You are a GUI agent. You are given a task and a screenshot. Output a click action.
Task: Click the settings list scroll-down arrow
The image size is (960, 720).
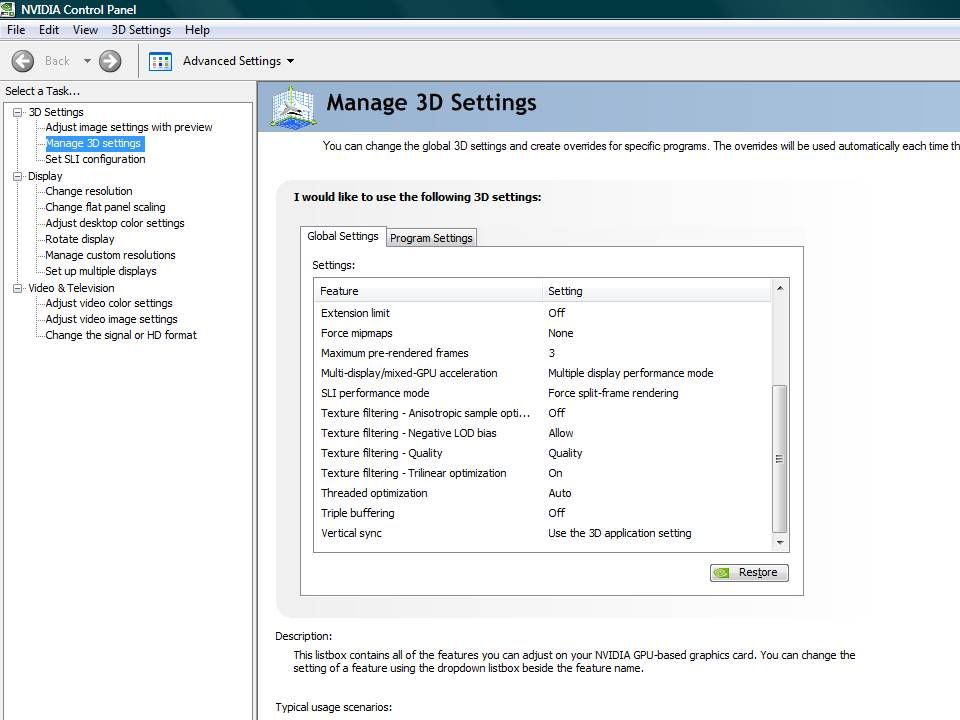780,542
